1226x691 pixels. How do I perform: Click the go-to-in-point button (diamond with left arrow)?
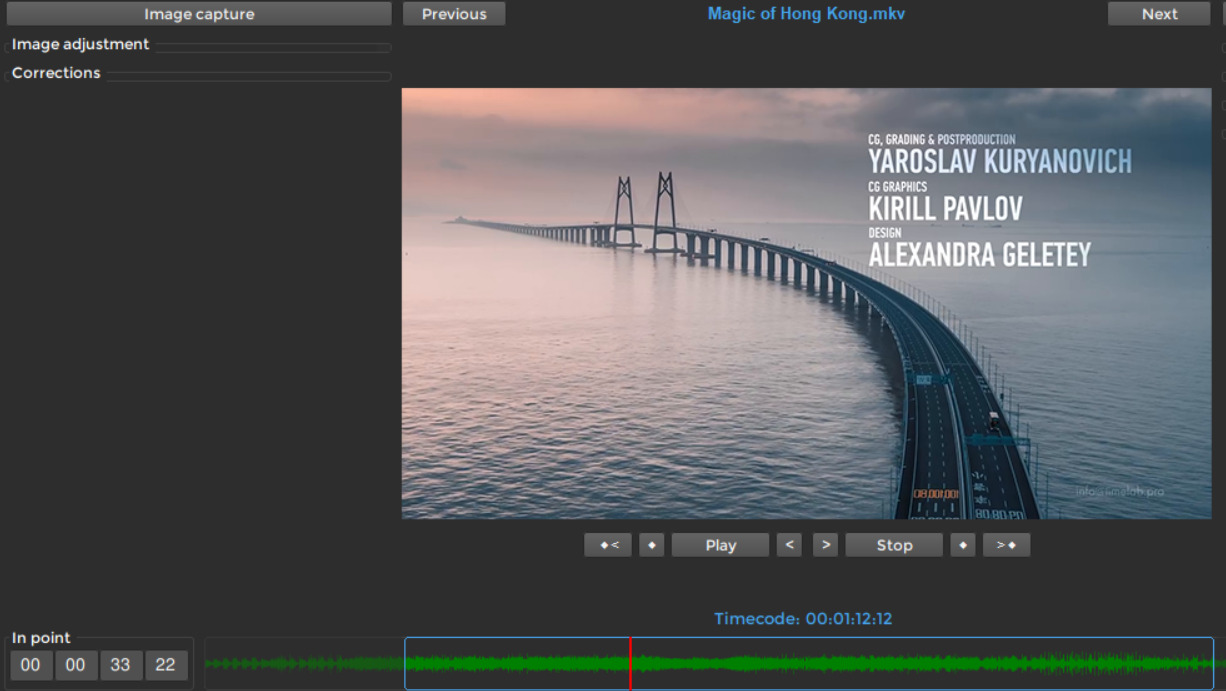click(x=608, y=545)
